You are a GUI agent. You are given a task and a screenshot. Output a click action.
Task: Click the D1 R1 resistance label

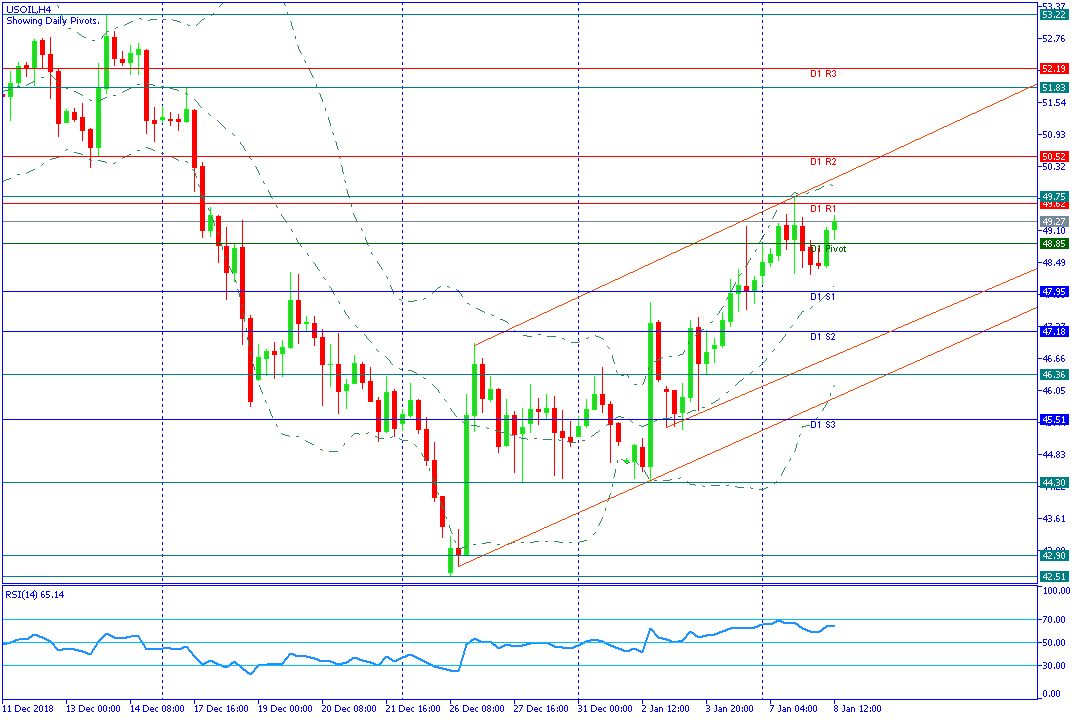(x=823, y=208)
